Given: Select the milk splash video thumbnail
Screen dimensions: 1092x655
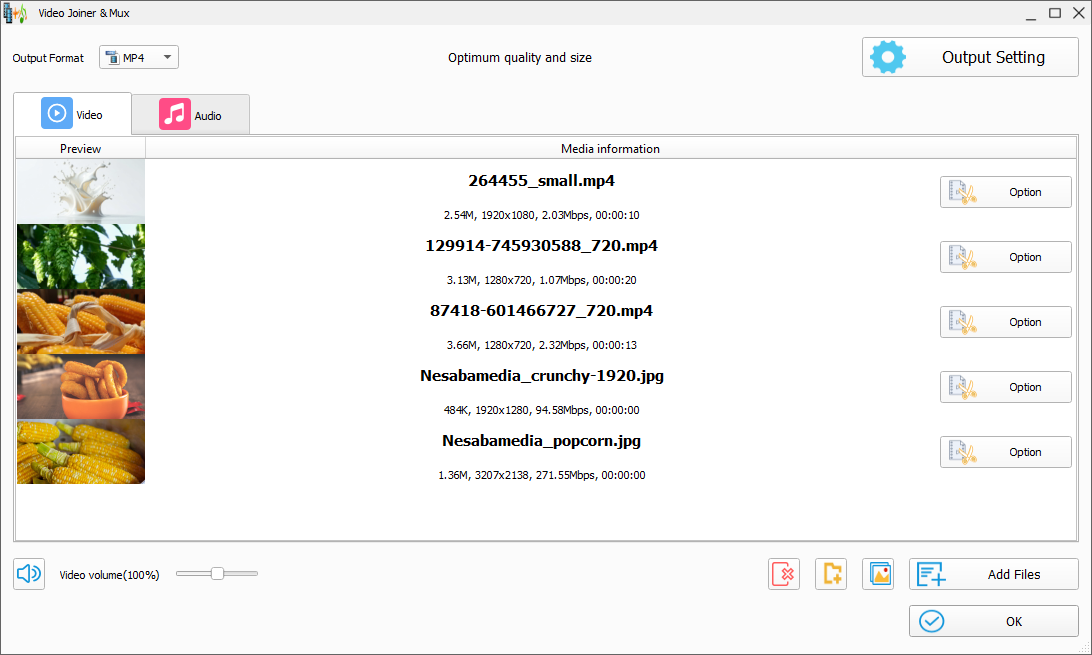Looking at the screenshot, I should [81, 191].
